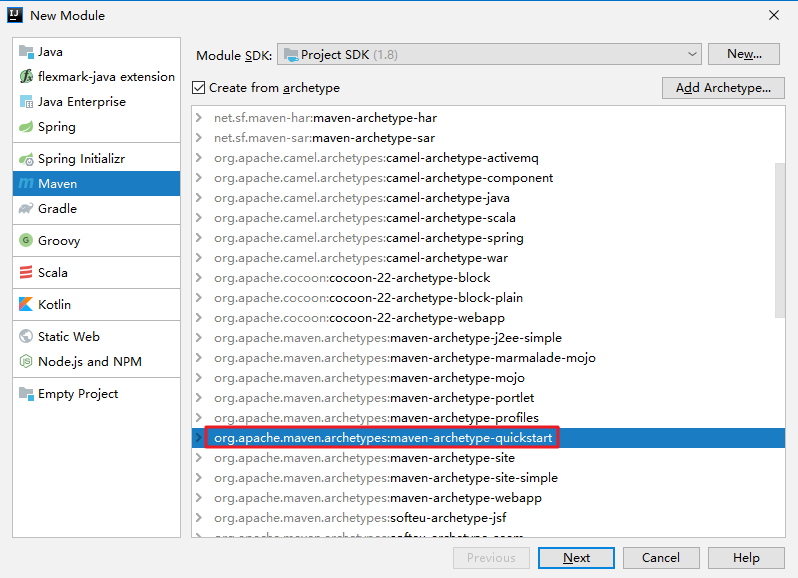
Task: Click the flexmark-java extension icon
Action: [x=26, y=76]
